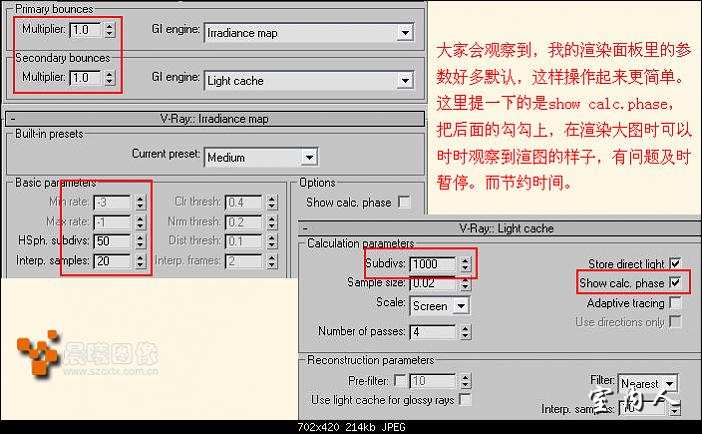The image size is (702, 434).
Task: Click the Max rate spinner arrows
Action: [x=140, y=222]
